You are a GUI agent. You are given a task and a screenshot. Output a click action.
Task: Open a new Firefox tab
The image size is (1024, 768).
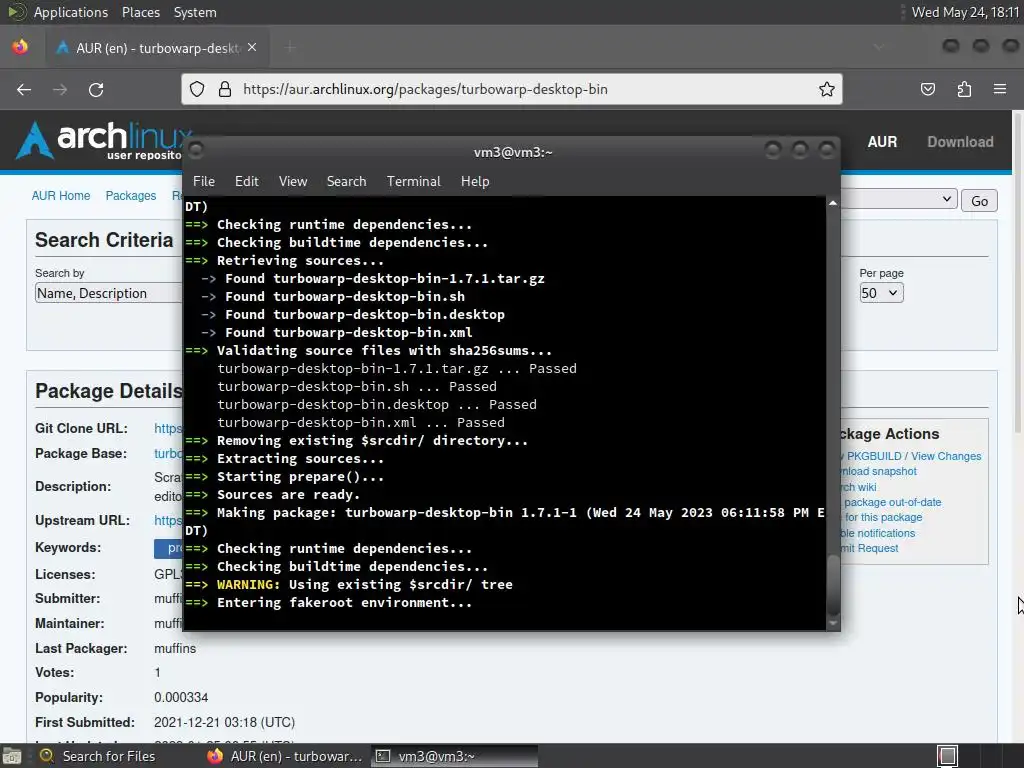[x=290, y=48]
